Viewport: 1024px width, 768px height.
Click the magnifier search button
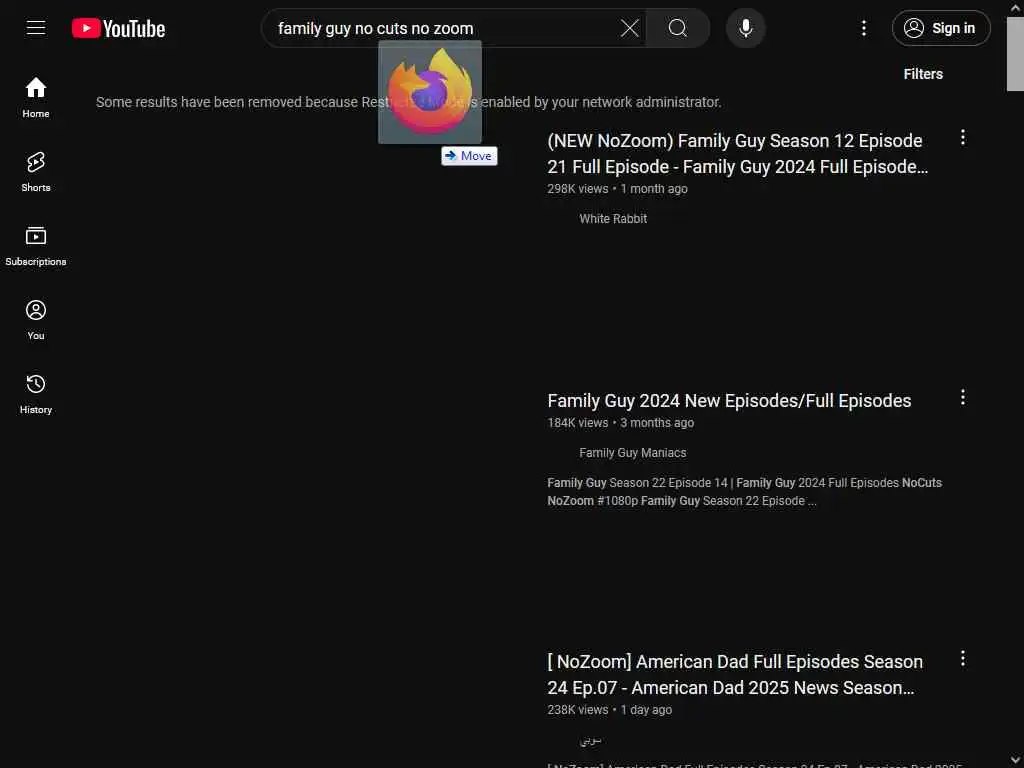pyautogui.click(x=678, y=28)
